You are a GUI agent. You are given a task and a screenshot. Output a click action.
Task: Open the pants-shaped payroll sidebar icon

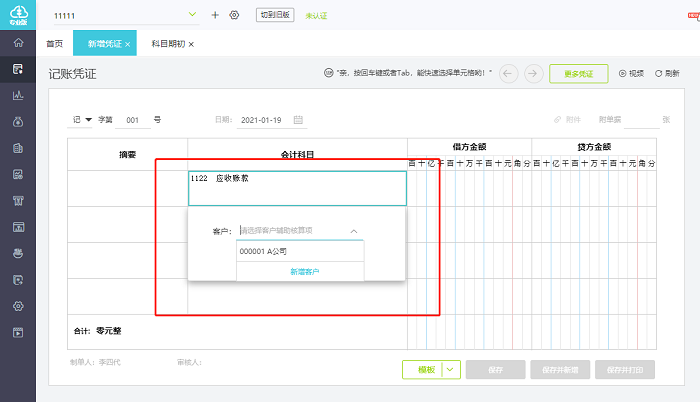[x=18, y=201]
